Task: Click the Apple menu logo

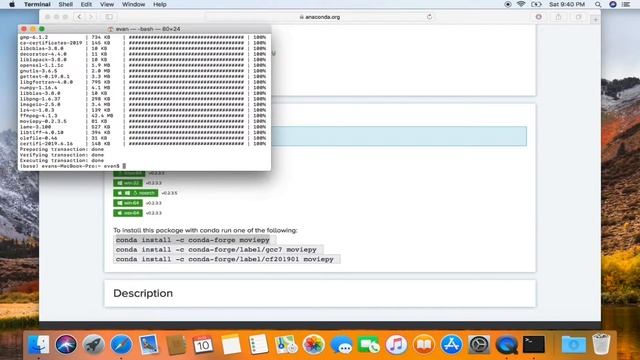Action: click(x=12, y=4)
